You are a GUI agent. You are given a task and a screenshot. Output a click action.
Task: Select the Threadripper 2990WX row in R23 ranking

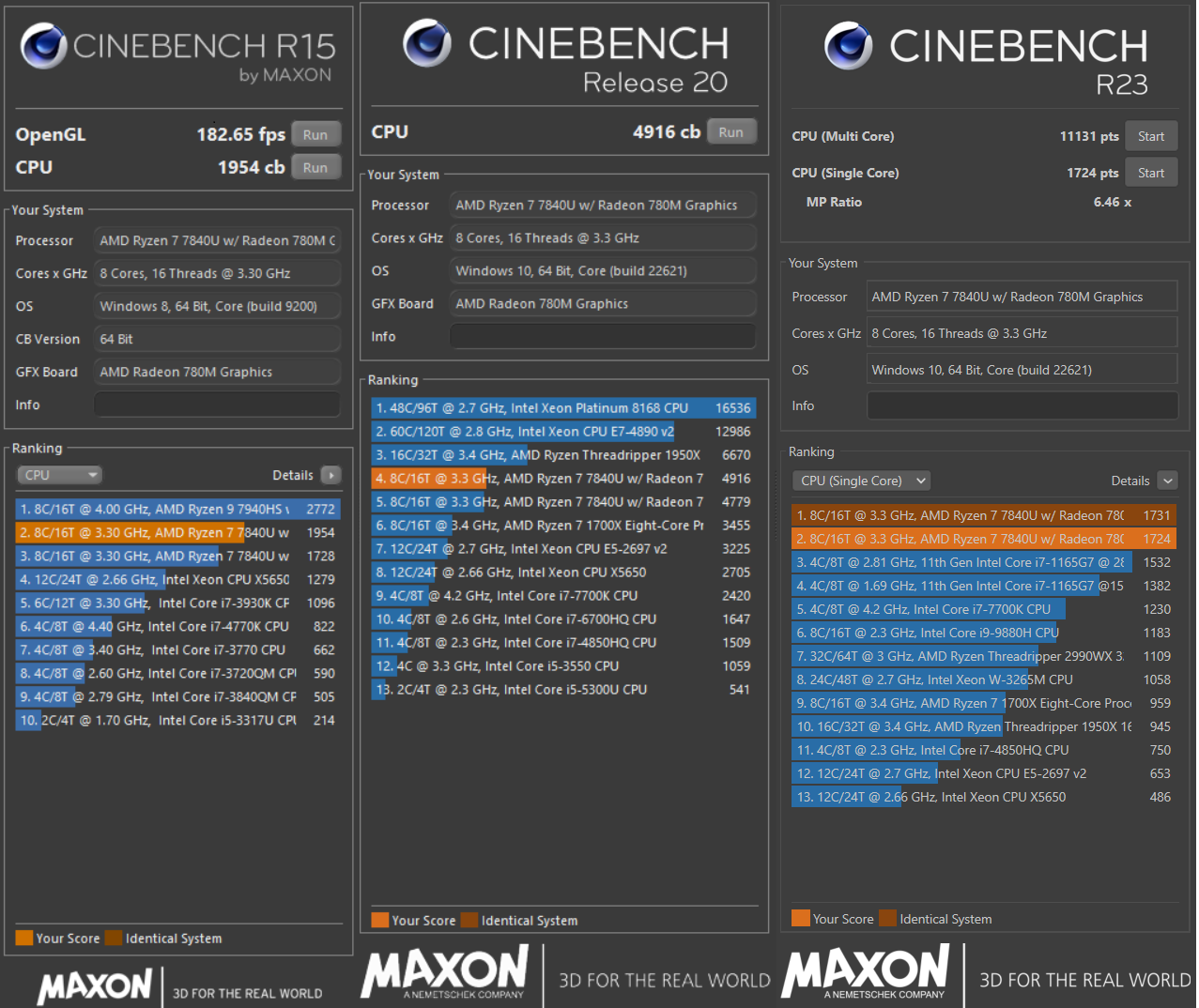pos(984,656)
